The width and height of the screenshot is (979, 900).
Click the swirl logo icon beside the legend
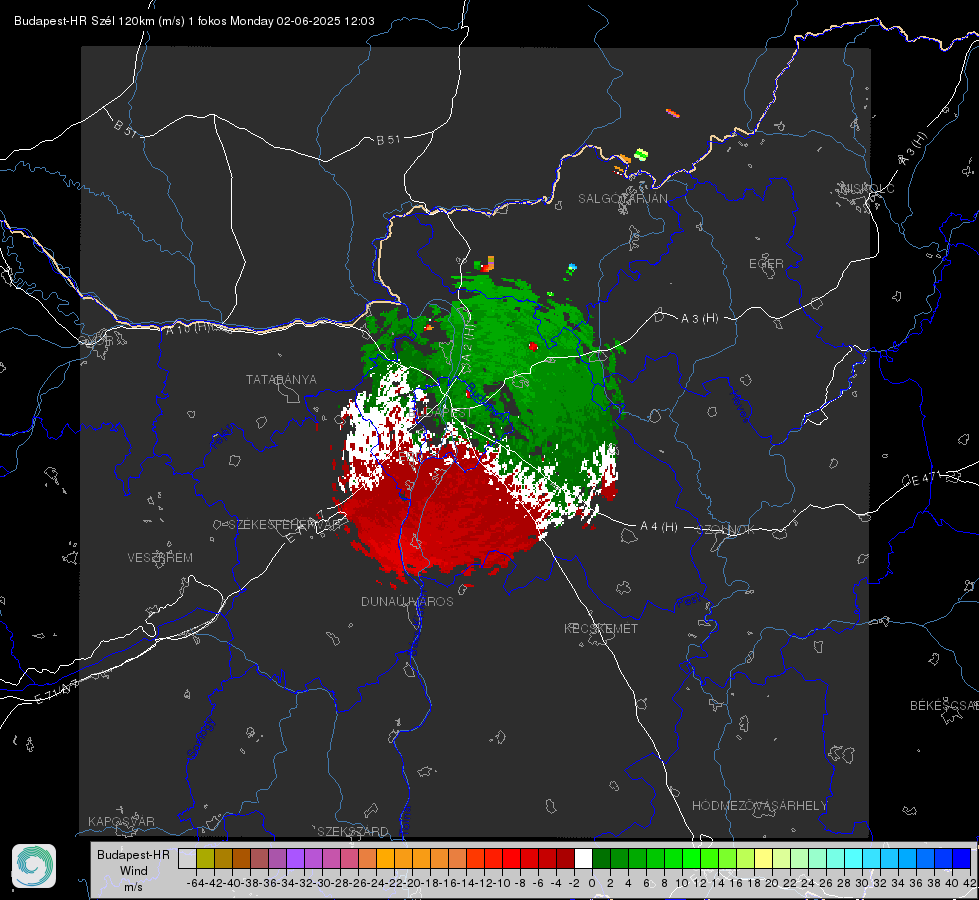(x=34, y=866)
